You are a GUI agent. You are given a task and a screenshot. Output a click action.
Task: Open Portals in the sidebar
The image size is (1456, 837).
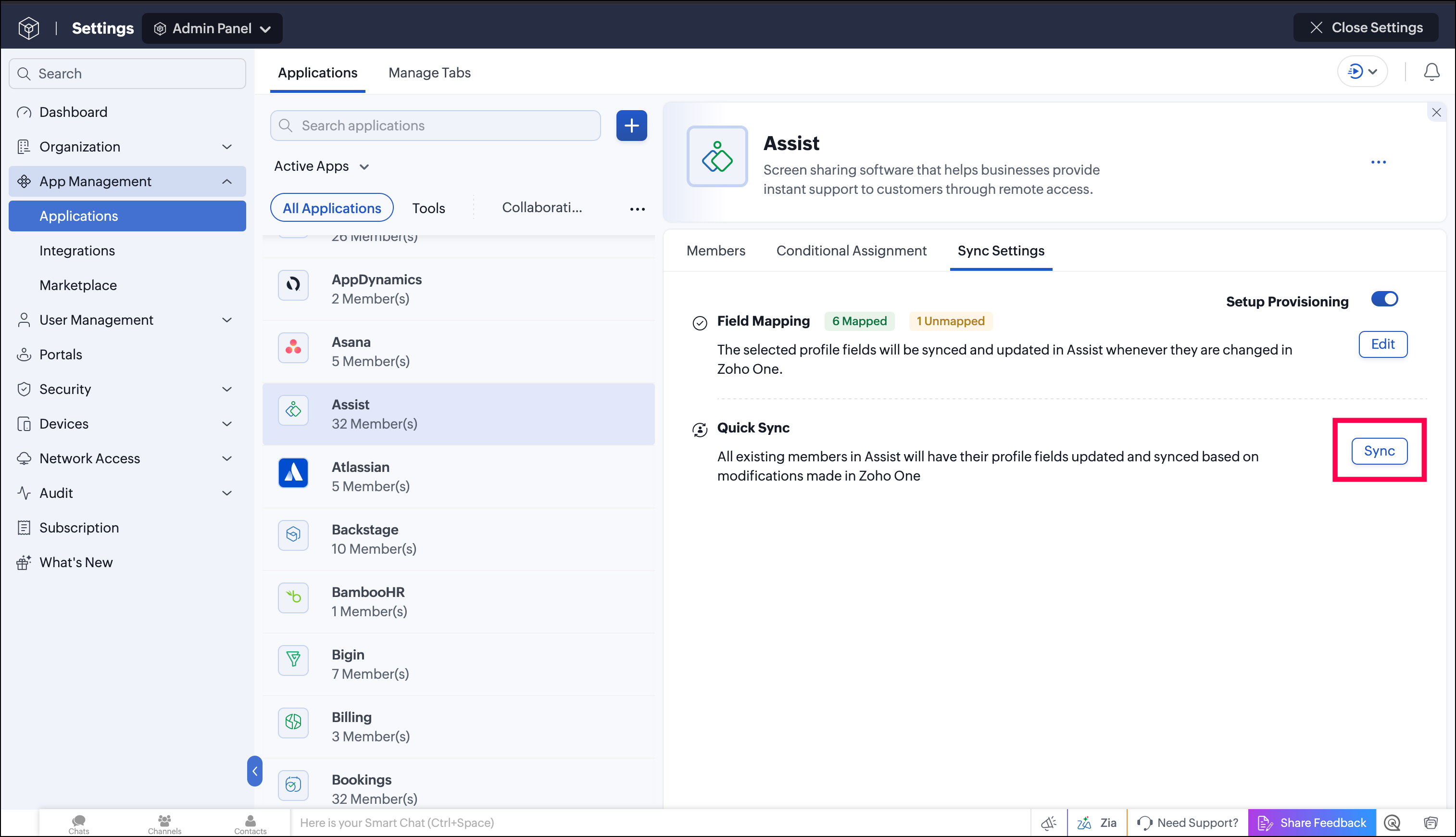point(127,355)
